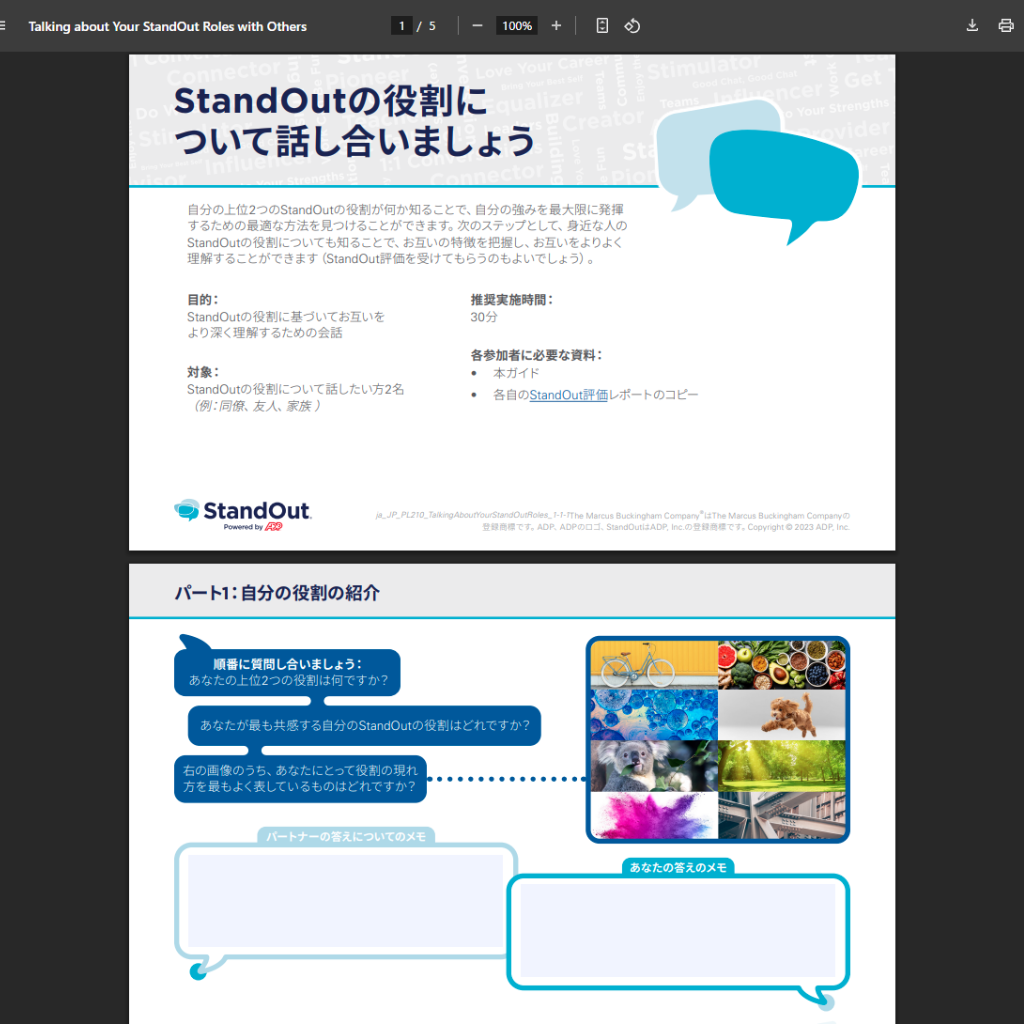Click the 'Powered by' ADP tagline
The image size is (1024, 1024).
click(x=253, y=527)
